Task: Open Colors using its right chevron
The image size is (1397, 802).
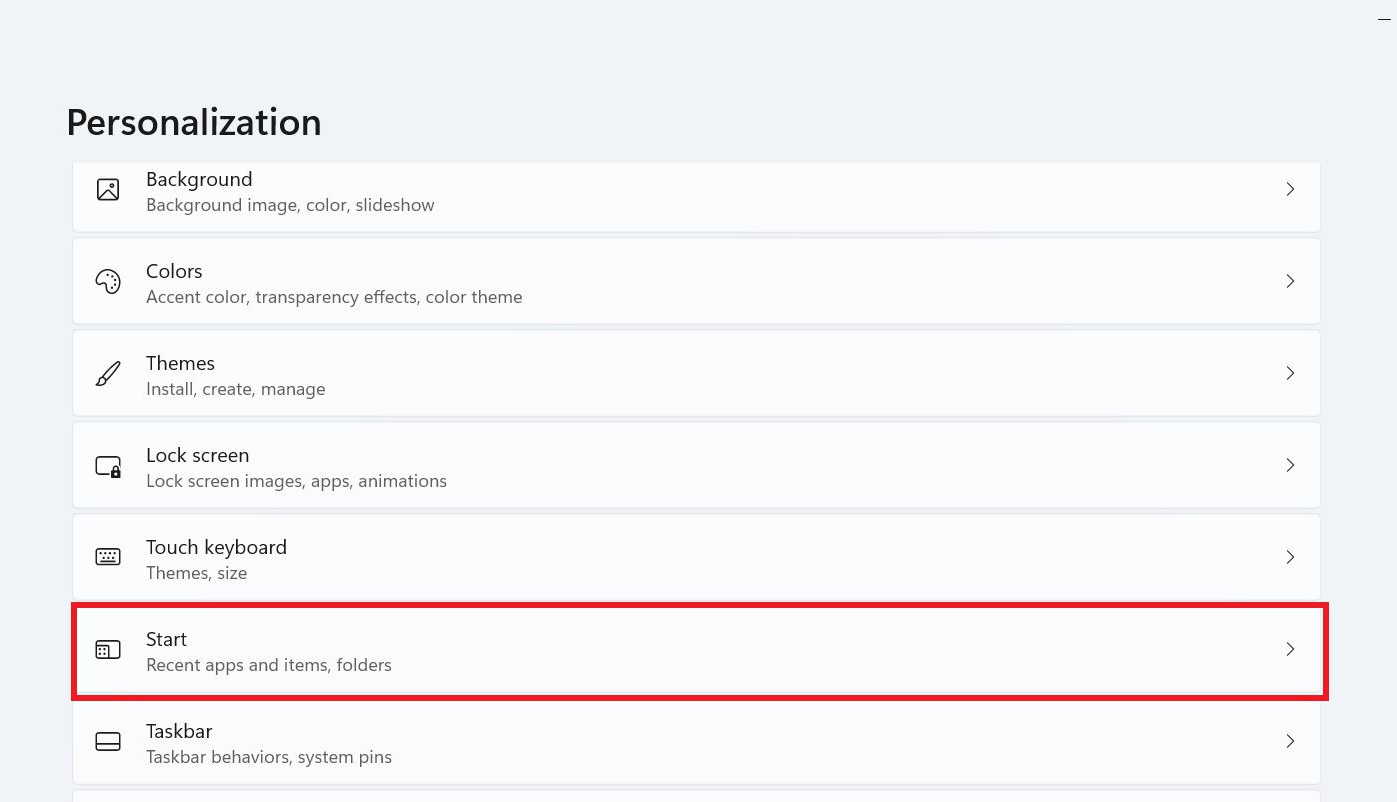Action: coord(1290,281)
